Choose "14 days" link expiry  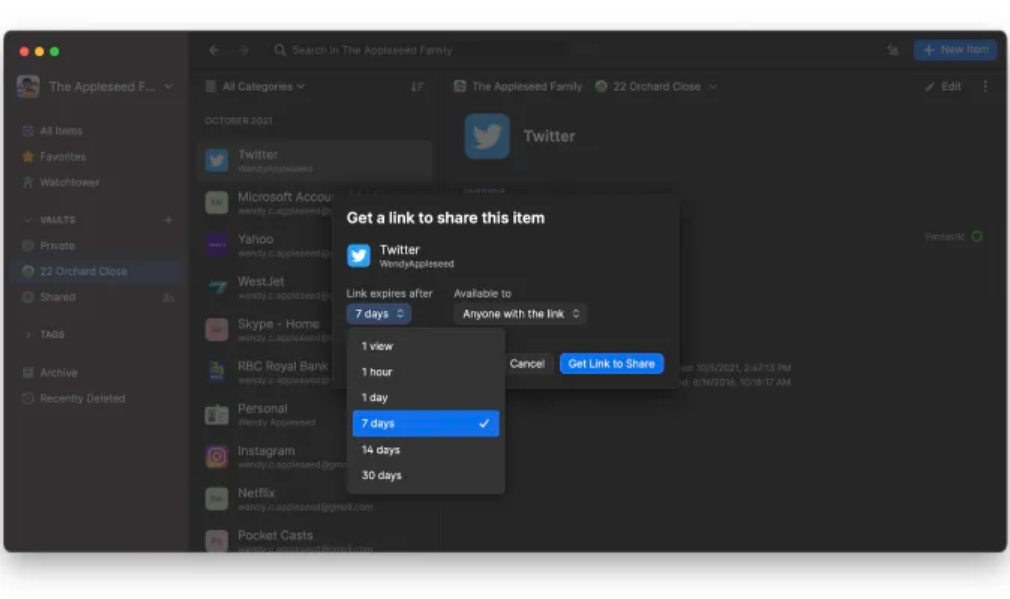tap(426, 450)
